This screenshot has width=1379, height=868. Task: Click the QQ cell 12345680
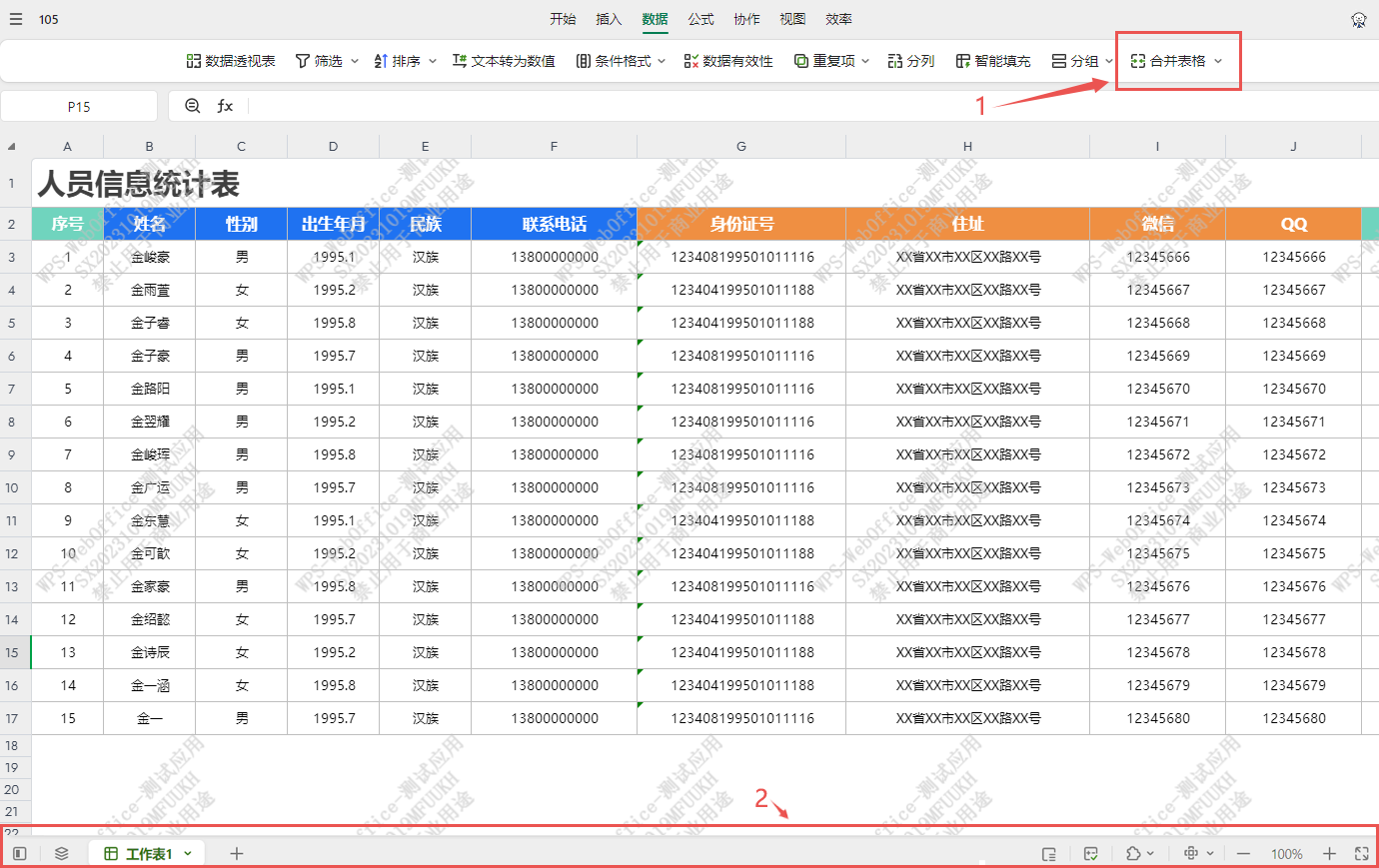click(1293, 718)
